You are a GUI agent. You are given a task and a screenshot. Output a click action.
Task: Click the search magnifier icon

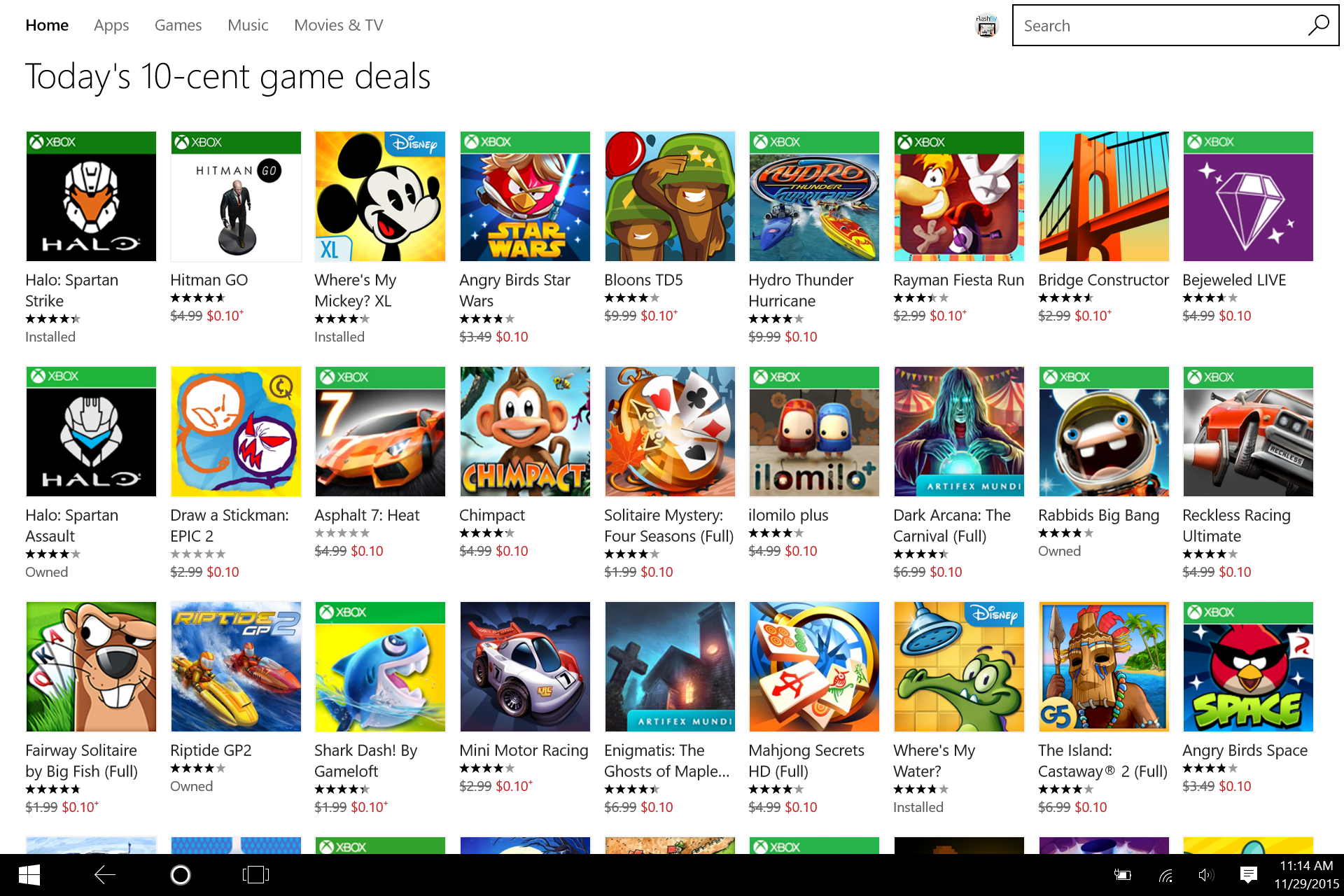click(x=1318, y=26)
